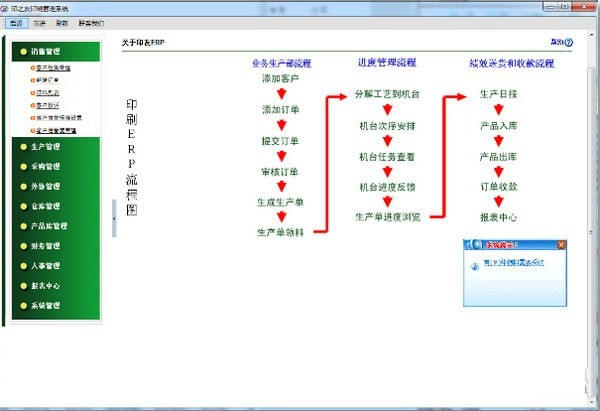Click the 进度管理流程 column heading
Image resolution: width=600 pixels, height=411 pixels.
coord(387,62)
